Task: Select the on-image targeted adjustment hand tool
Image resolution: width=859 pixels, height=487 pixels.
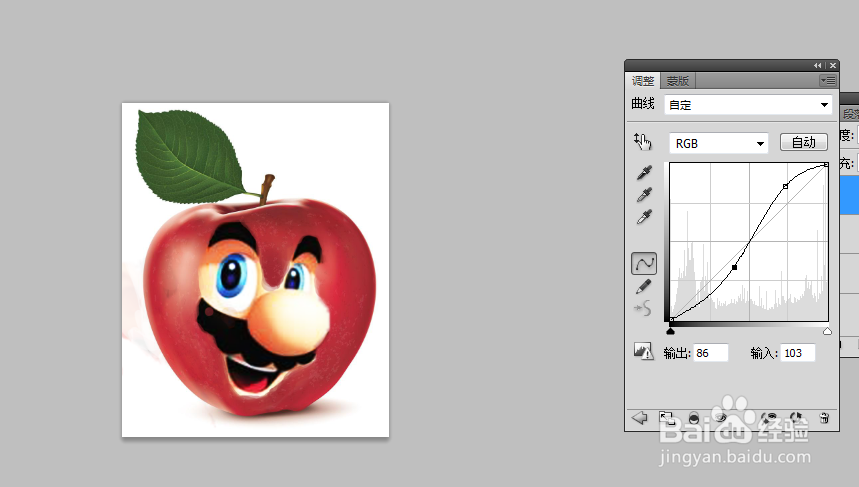Action: click(x=643, y=142)
